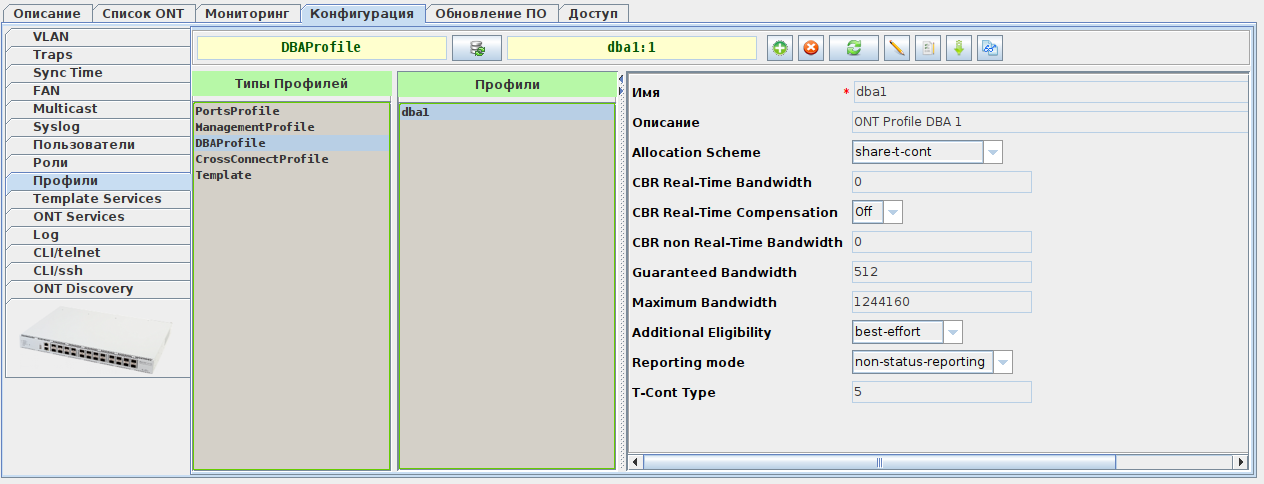The image size is (1264, 484).
Task: Open the Allocation Scheme dropdown
Action: [992, 152]
